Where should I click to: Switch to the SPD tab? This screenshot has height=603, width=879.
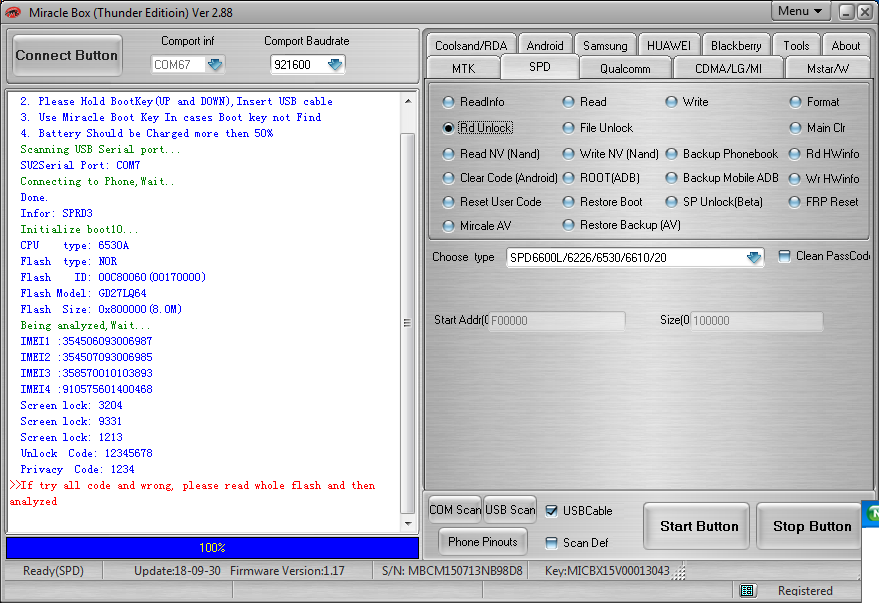click(x=539, y=67)
